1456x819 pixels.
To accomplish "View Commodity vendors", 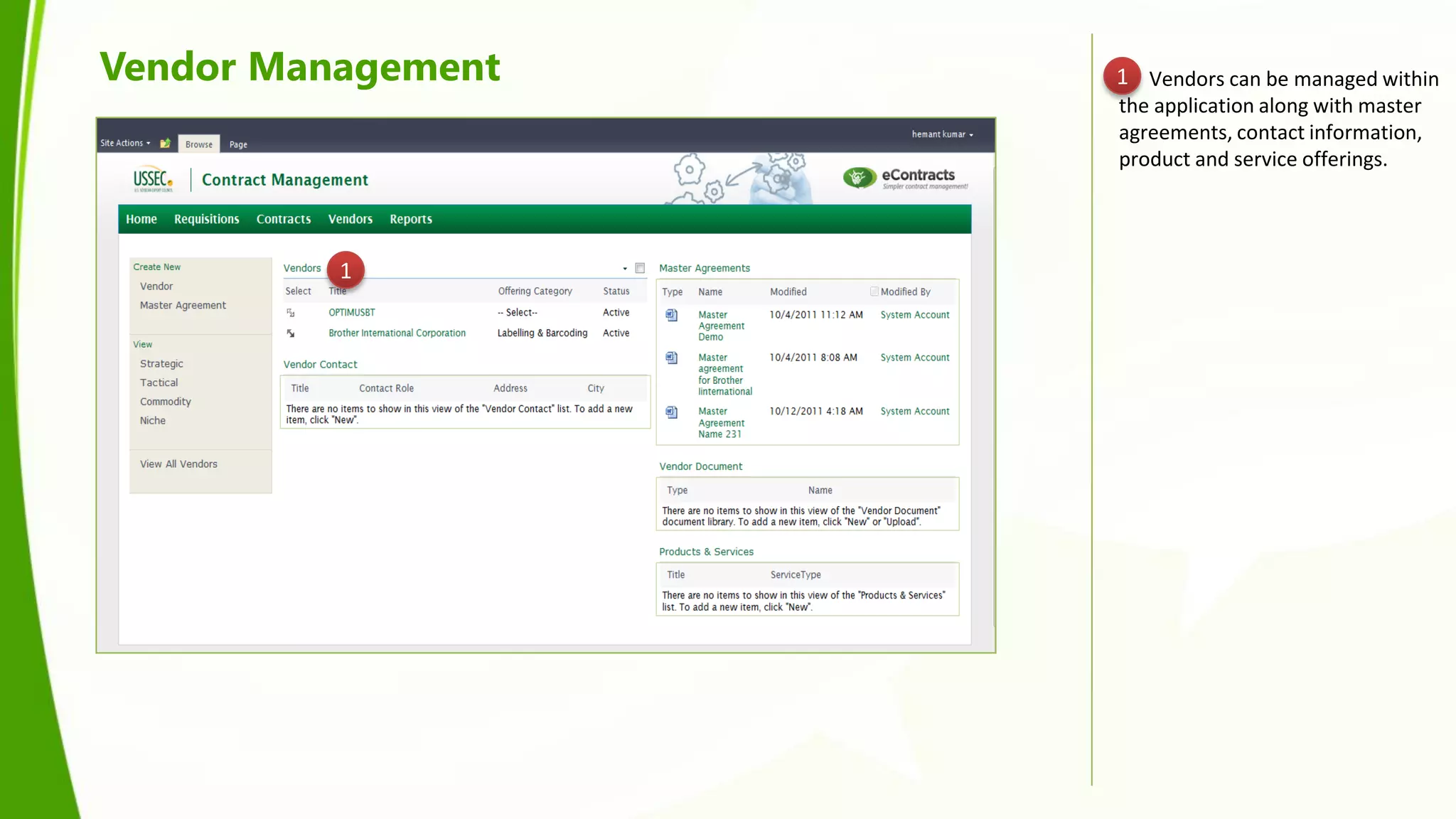I will click(166, 402).
